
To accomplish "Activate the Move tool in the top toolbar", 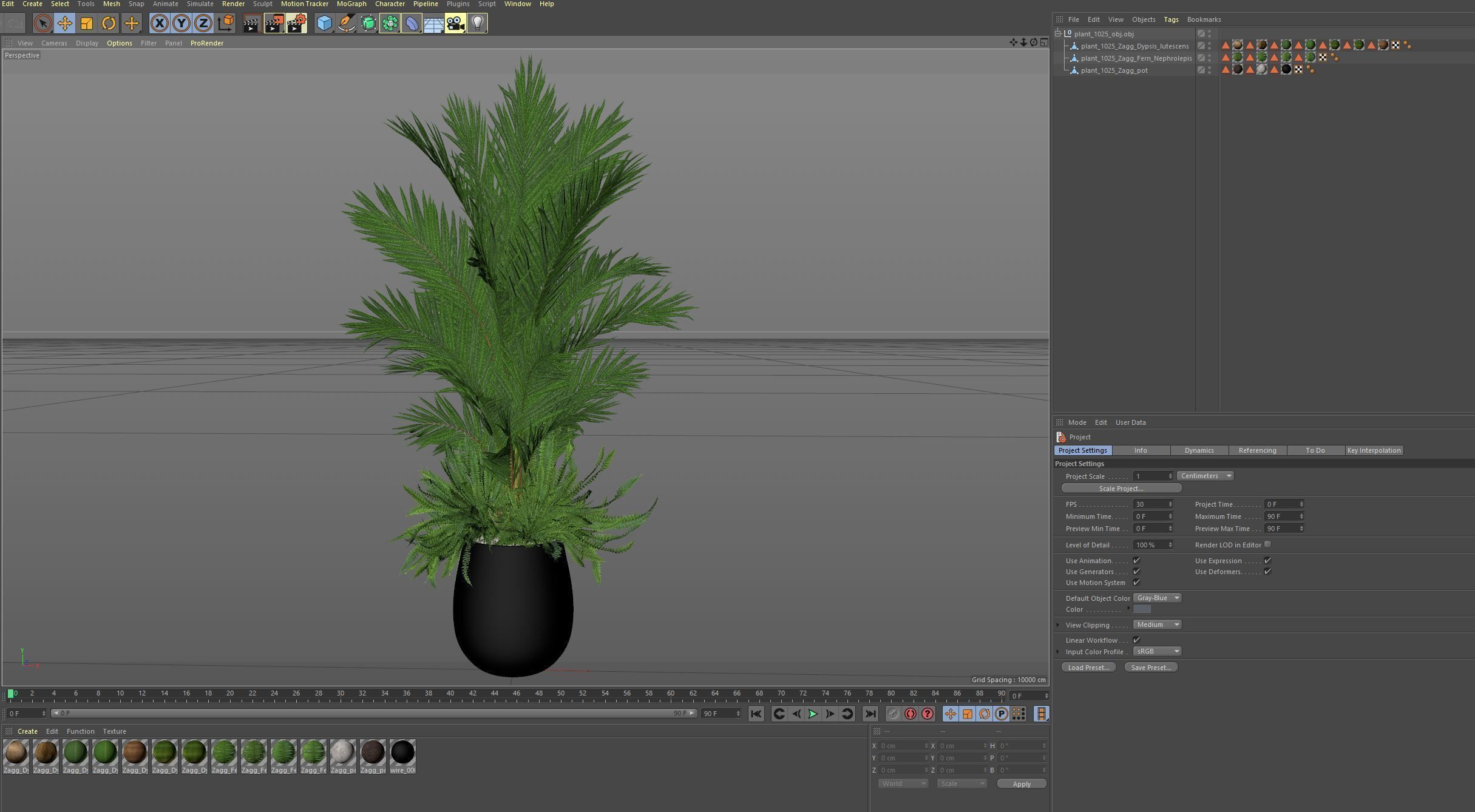I will pyautogui.click(x=64, y=24).
